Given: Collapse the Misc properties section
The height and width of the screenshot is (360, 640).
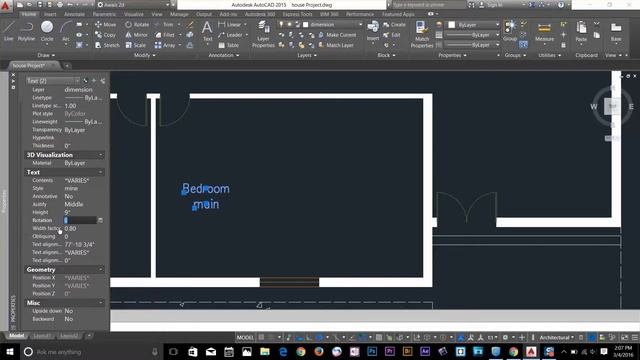Looking at the screenshot, I should click(x=101, y=303).
